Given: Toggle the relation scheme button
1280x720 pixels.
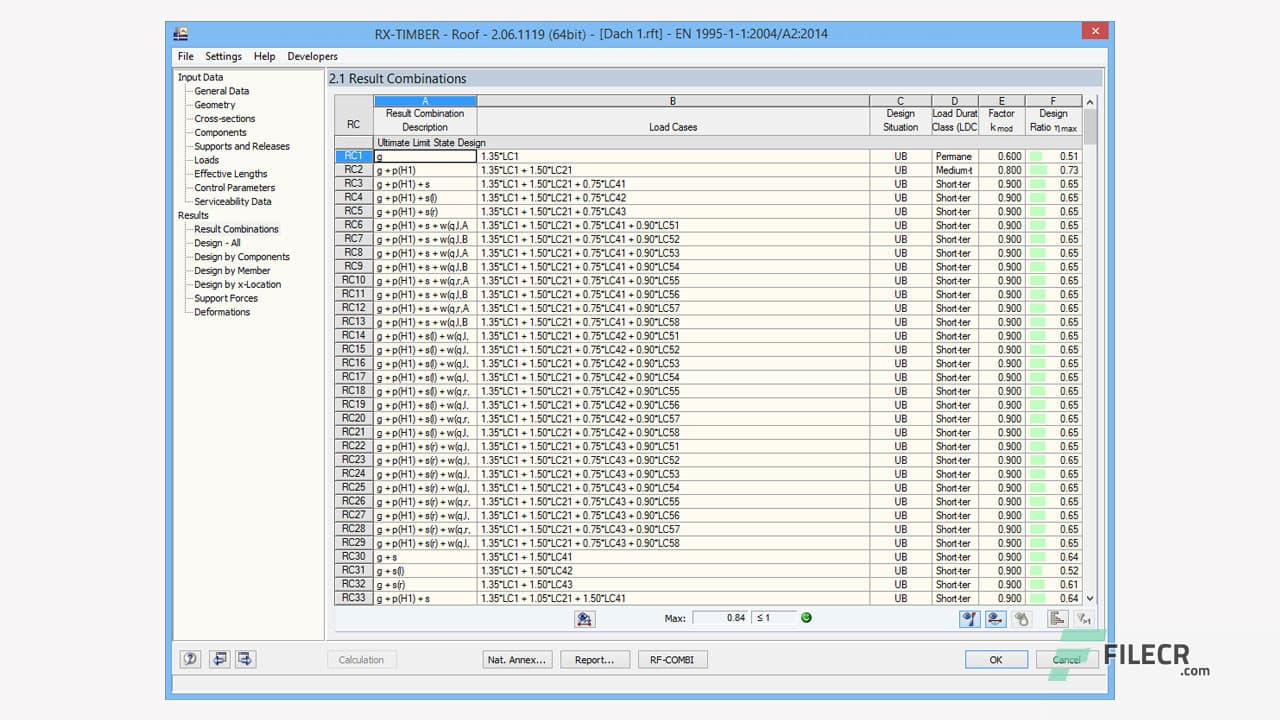Looking at the screenshot, I should (1021, 619).
